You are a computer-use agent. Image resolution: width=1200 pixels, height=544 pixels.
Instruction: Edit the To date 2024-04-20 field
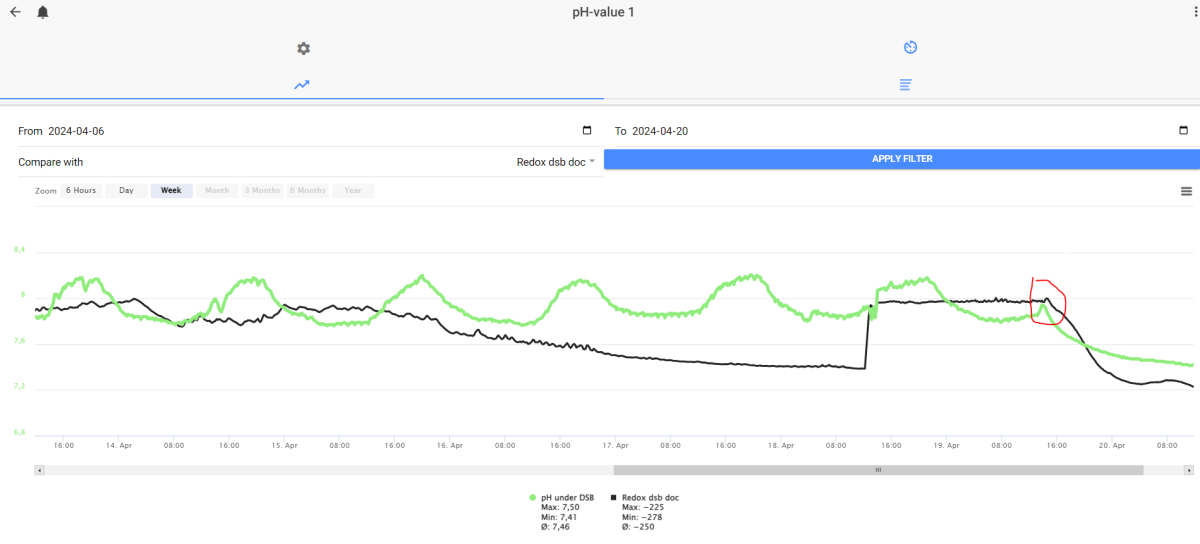point(903,131)
